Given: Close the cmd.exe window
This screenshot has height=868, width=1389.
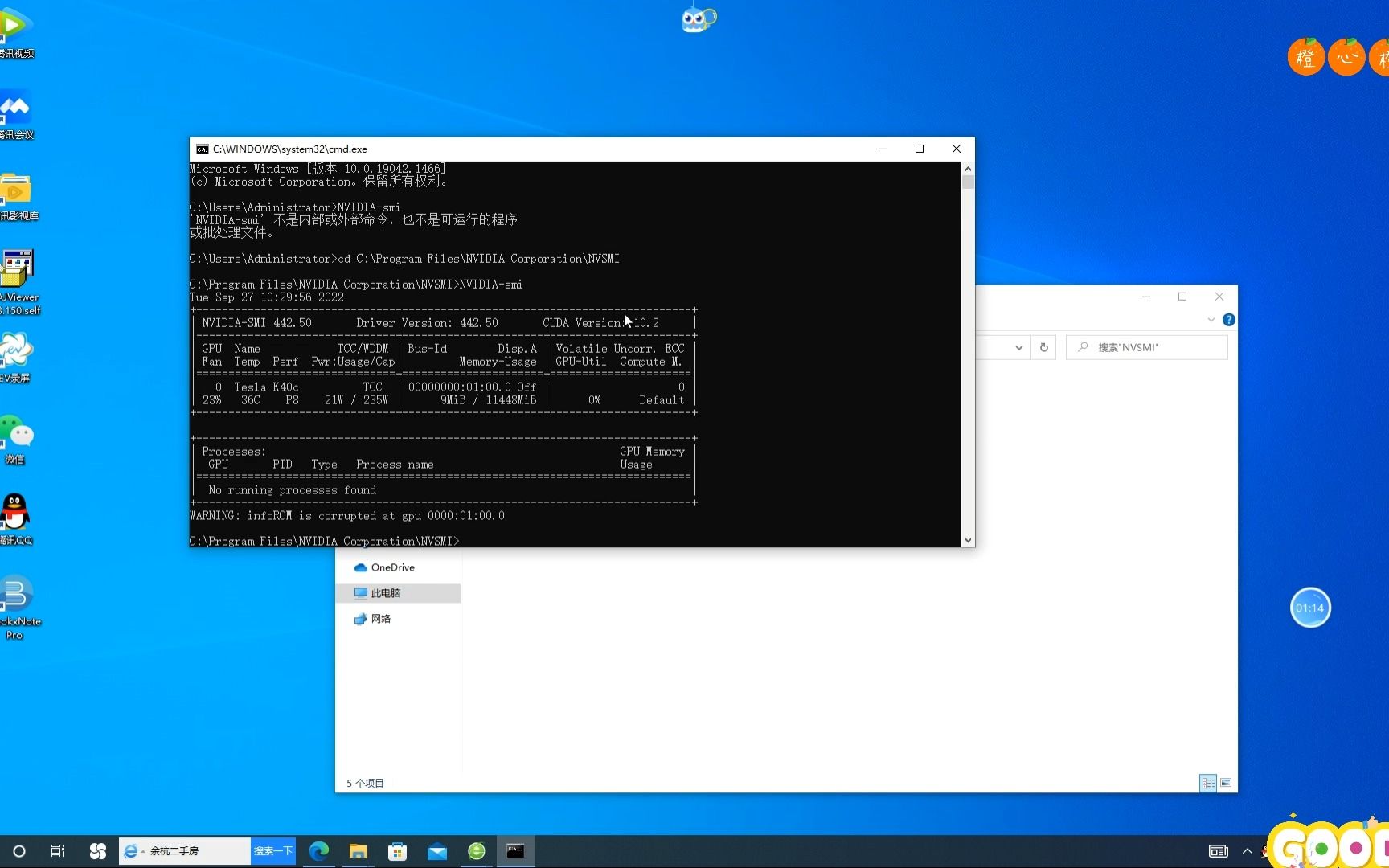Looking at the screenshot, I should point(957,149).
